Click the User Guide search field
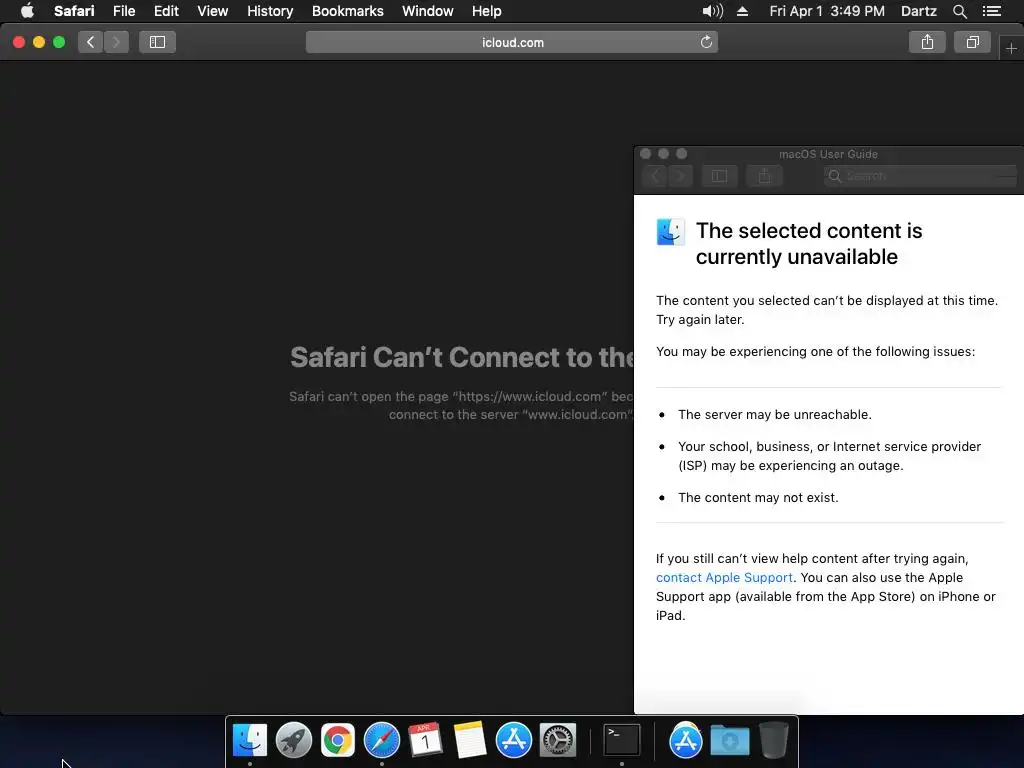The image size is (1024, 768). point(920,176)
